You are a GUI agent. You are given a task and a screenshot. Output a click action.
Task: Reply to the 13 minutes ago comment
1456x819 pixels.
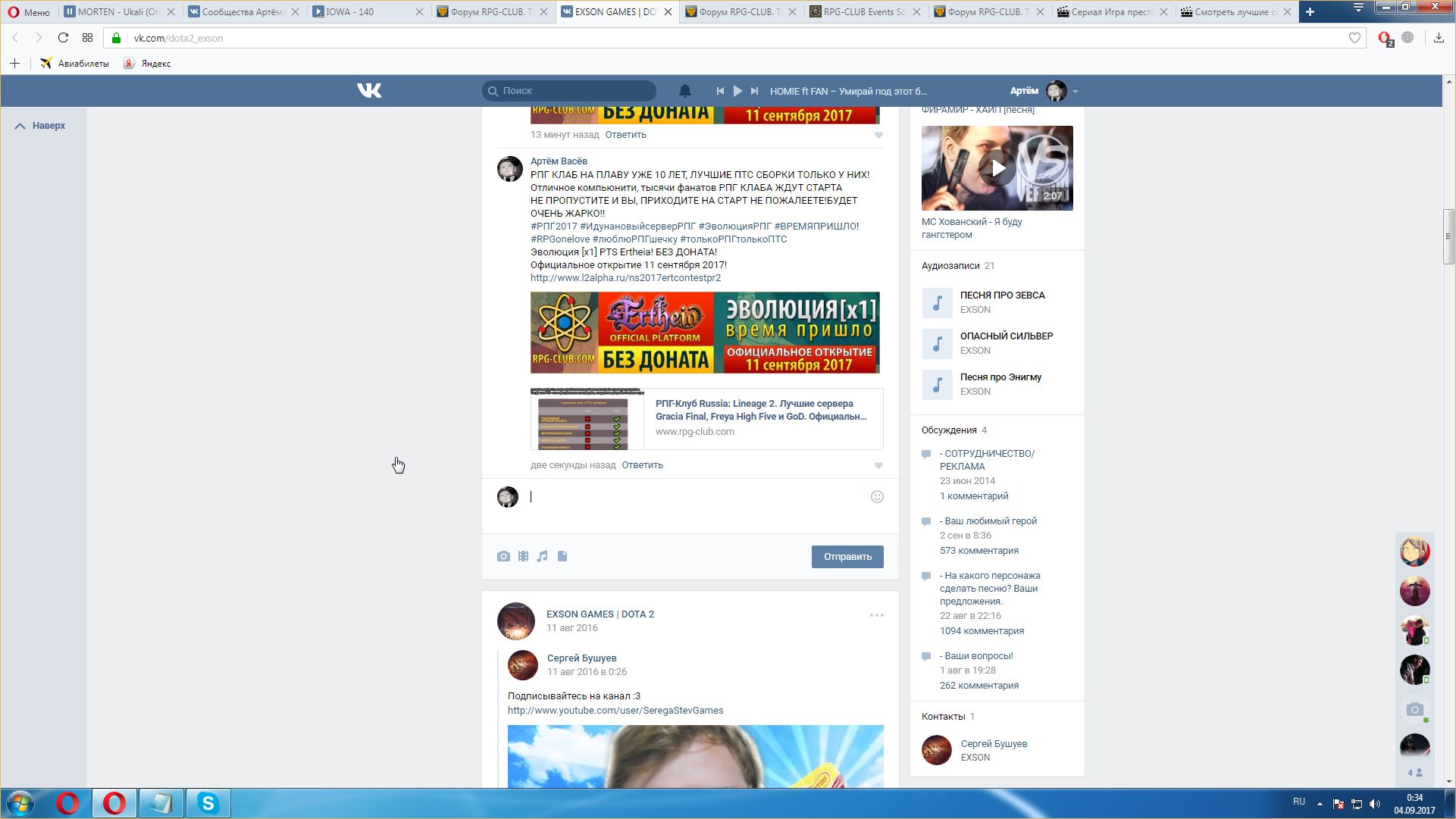625,135
